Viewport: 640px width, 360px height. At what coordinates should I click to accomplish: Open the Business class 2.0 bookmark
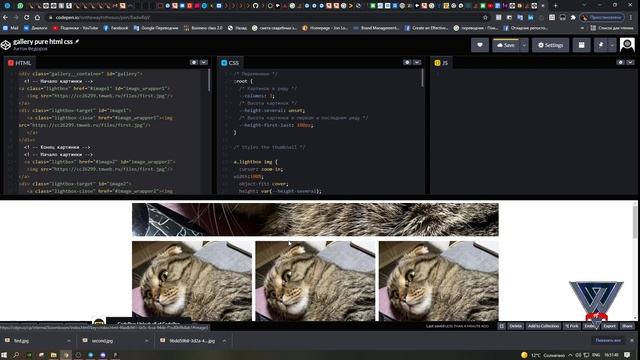pyautogui.click(x=203, y=28)
